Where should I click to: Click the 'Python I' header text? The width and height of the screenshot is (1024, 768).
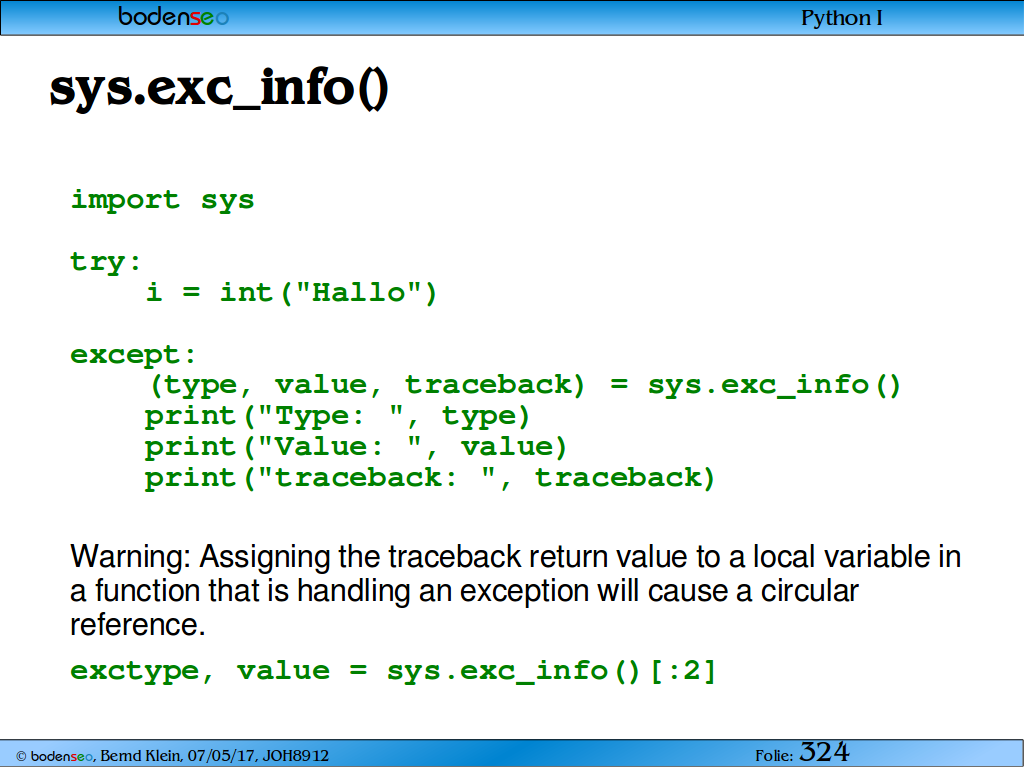(x=842, y=18)
